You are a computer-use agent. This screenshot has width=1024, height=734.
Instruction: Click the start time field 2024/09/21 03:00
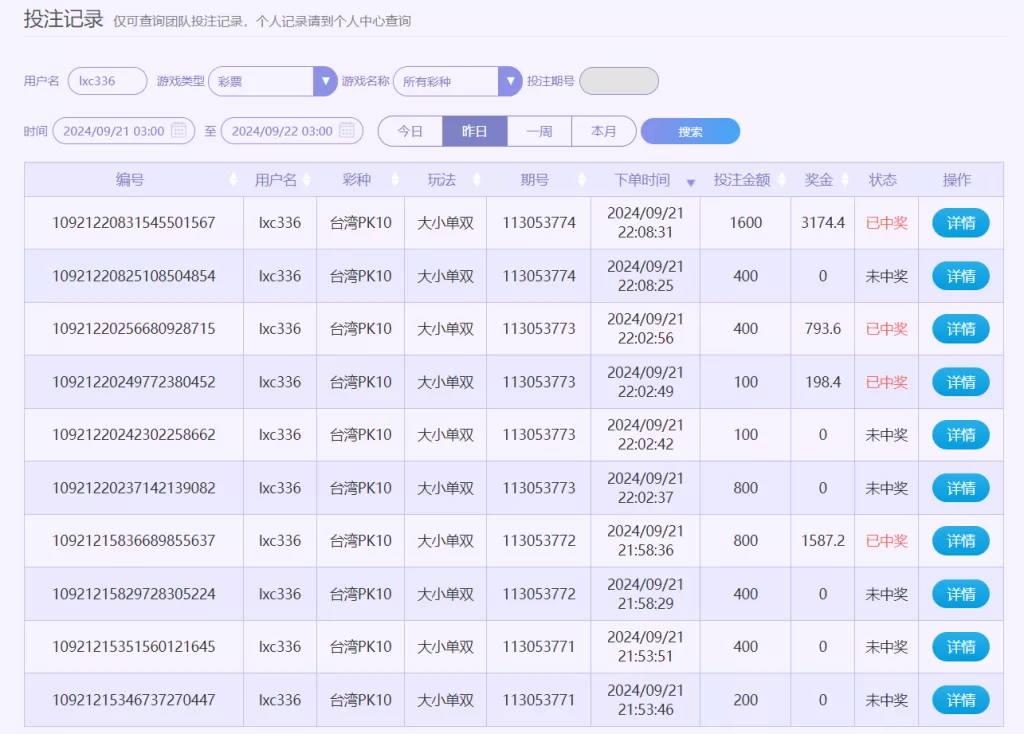[x=123, y=131]
